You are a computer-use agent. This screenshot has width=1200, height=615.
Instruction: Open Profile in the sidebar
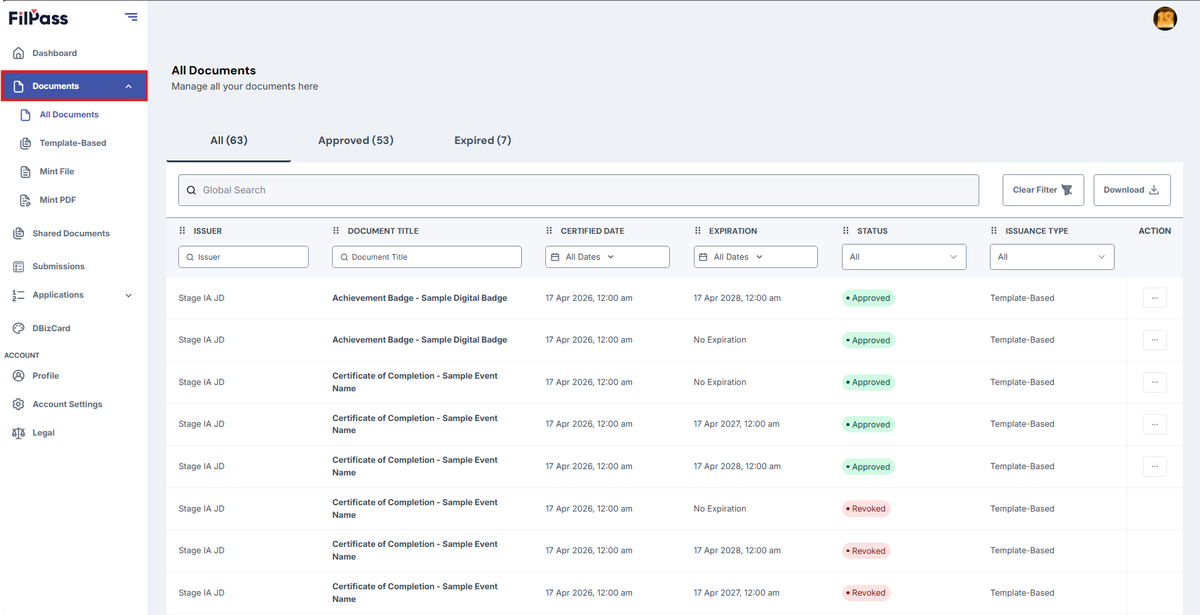[45, 376]
